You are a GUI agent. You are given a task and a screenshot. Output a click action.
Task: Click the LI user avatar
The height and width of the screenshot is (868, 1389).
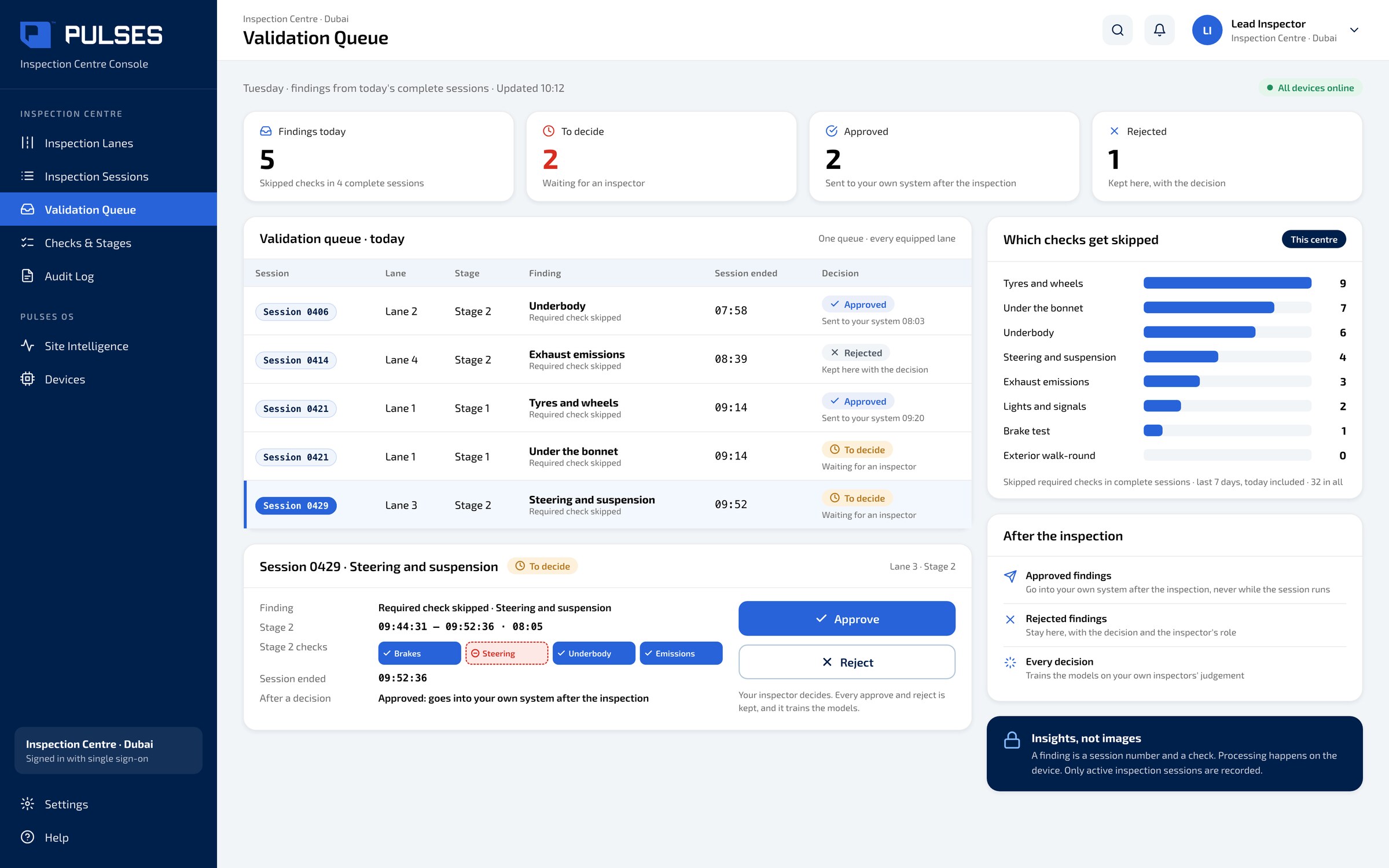(x=1207, y=30)
